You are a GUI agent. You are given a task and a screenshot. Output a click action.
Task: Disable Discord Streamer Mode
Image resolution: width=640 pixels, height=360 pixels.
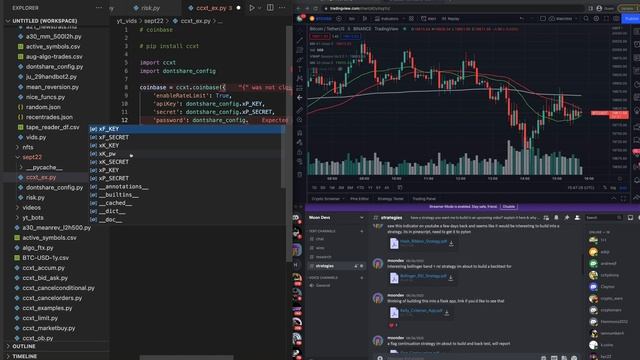(x=509, y=207)
